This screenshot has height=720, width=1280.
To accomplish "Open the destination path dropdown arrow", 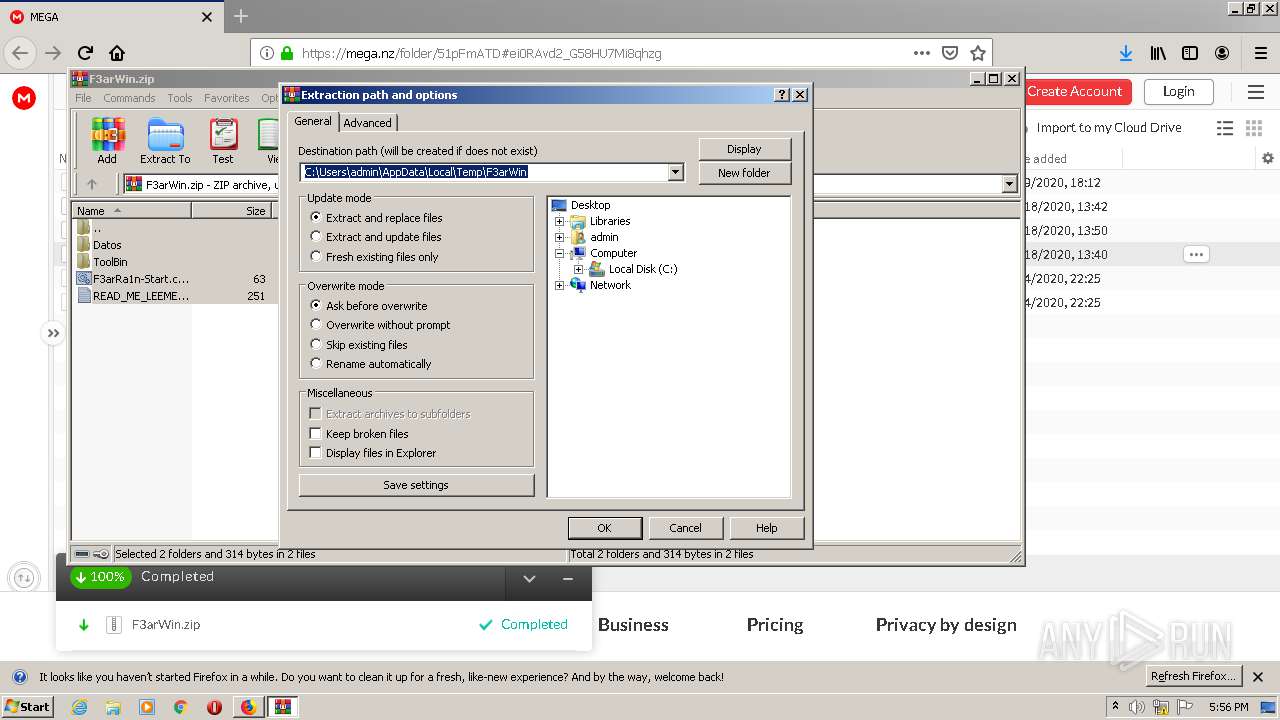I will [x=676, y=172].
